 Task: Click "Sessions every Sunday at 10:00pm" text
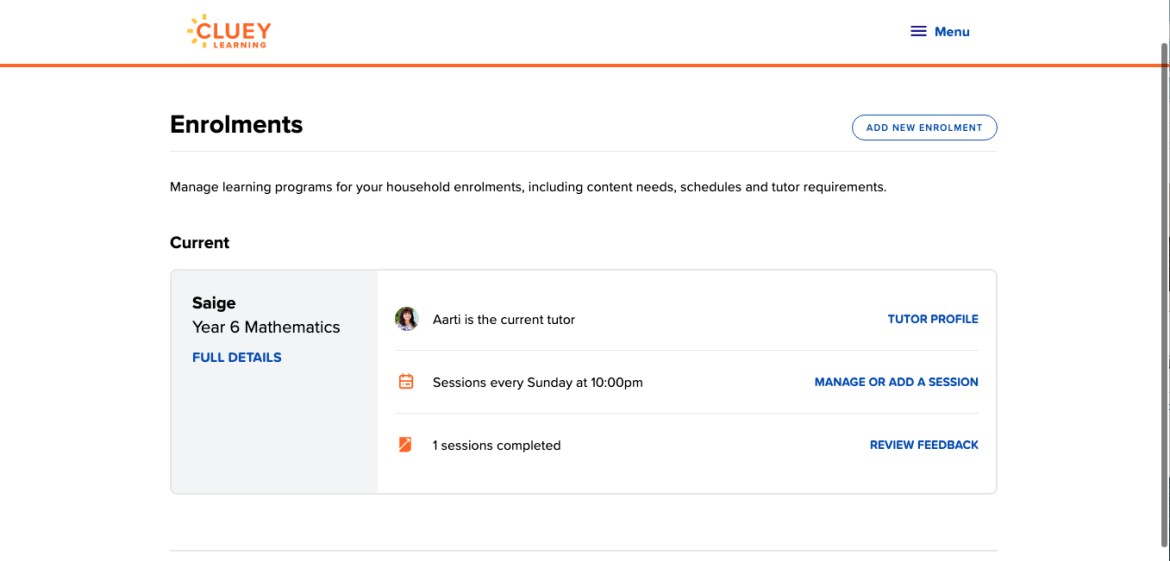(x=537, y=382)
